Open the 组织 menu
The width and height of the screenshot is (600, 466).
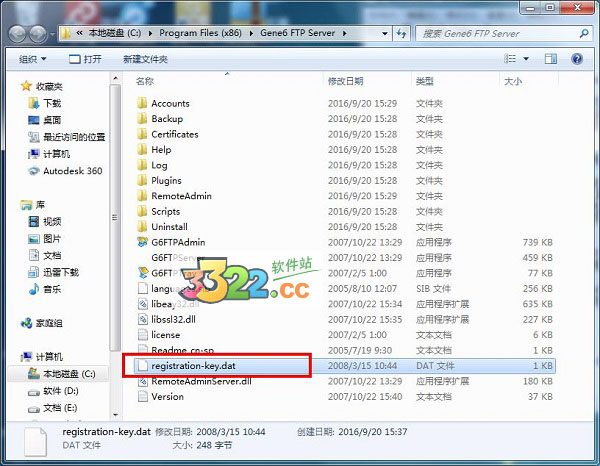pyautogui.click(x=33, y=59)
